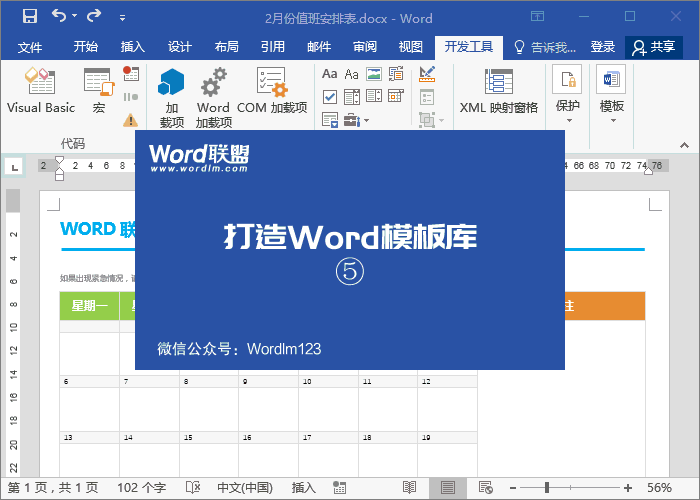Switch to the 设计 tab
The width and height of the screenshot is (700, 500).
point(179,46)
